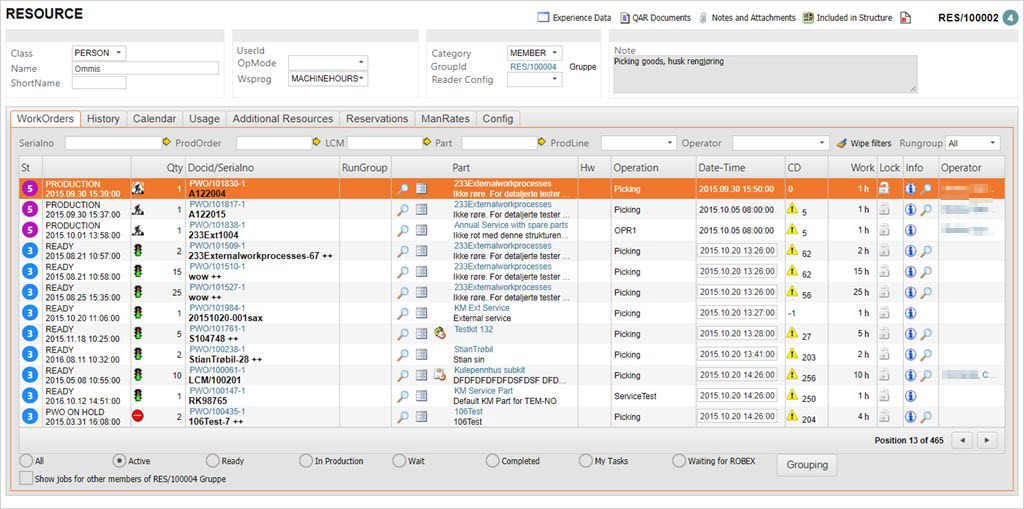Click info icon in the PWO/101509-1 row
Viewport: 1024px width, 509px height.
[910, 250]
